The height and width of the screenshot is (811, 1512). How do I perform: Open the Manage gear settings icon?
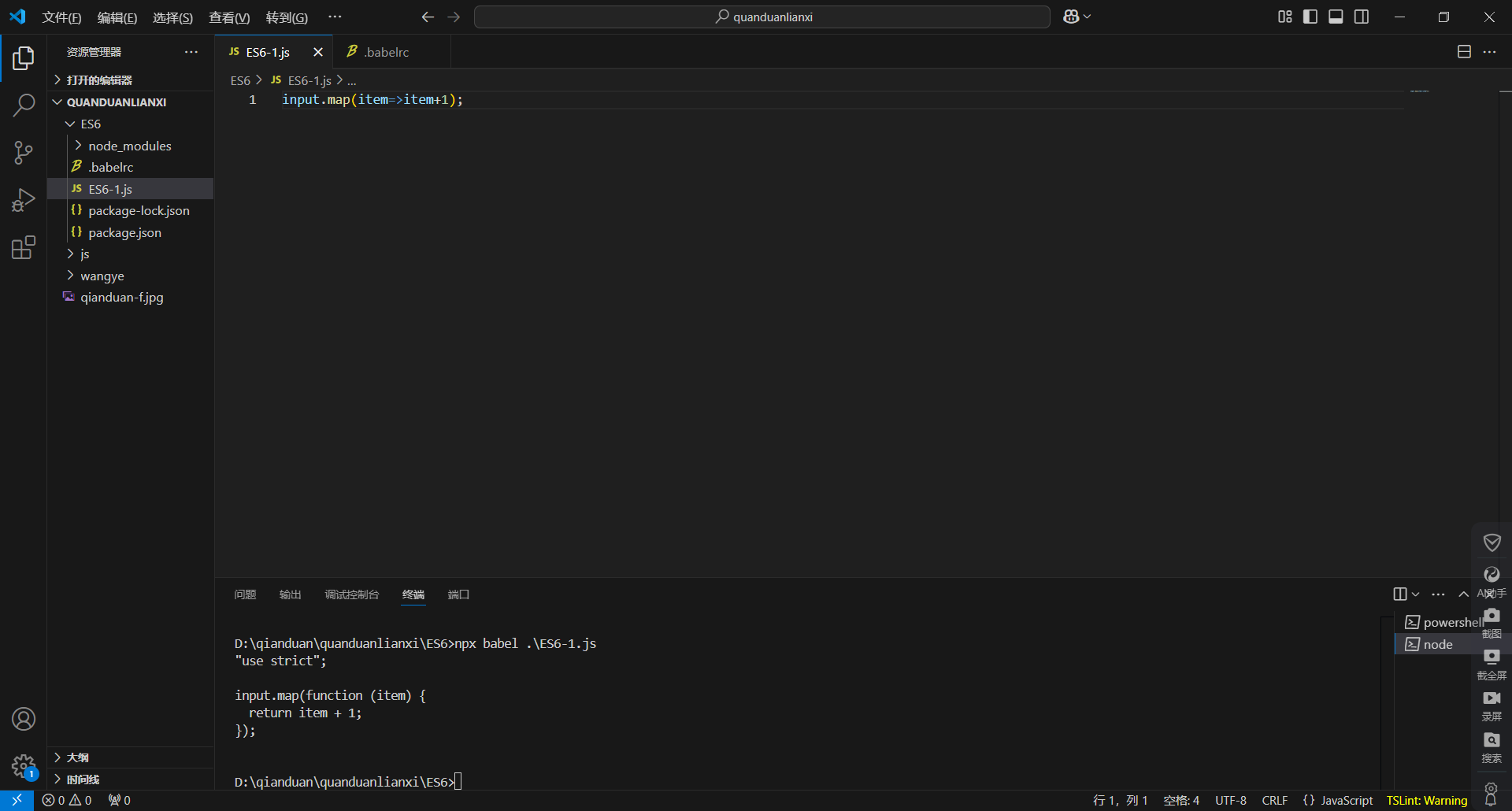[24, 765]
